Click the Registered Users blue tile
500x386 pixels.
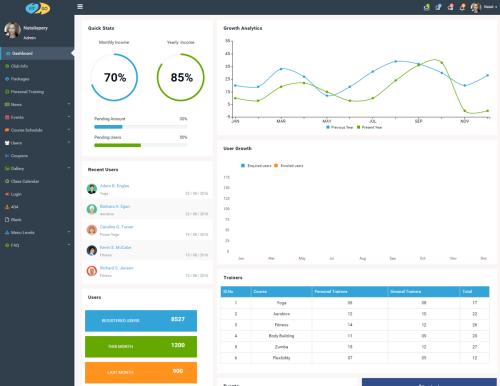(141, 321)
